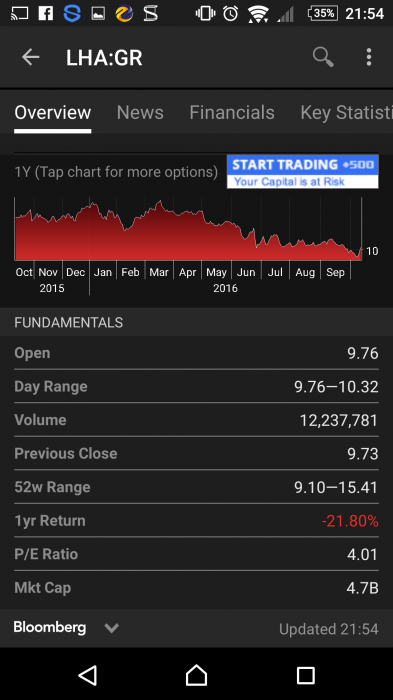Tap the Android home button
Viewport: 393px width, 700px height.
196,675
